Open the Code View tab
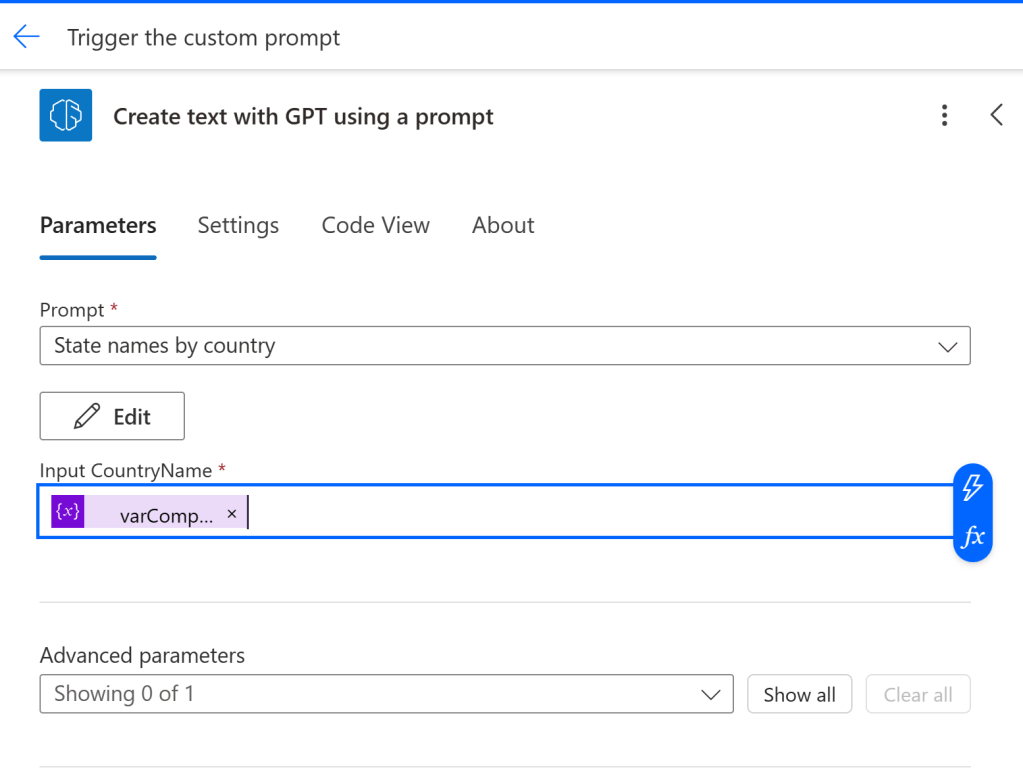Screen dimensions: 1023x780 click(375, 226)
